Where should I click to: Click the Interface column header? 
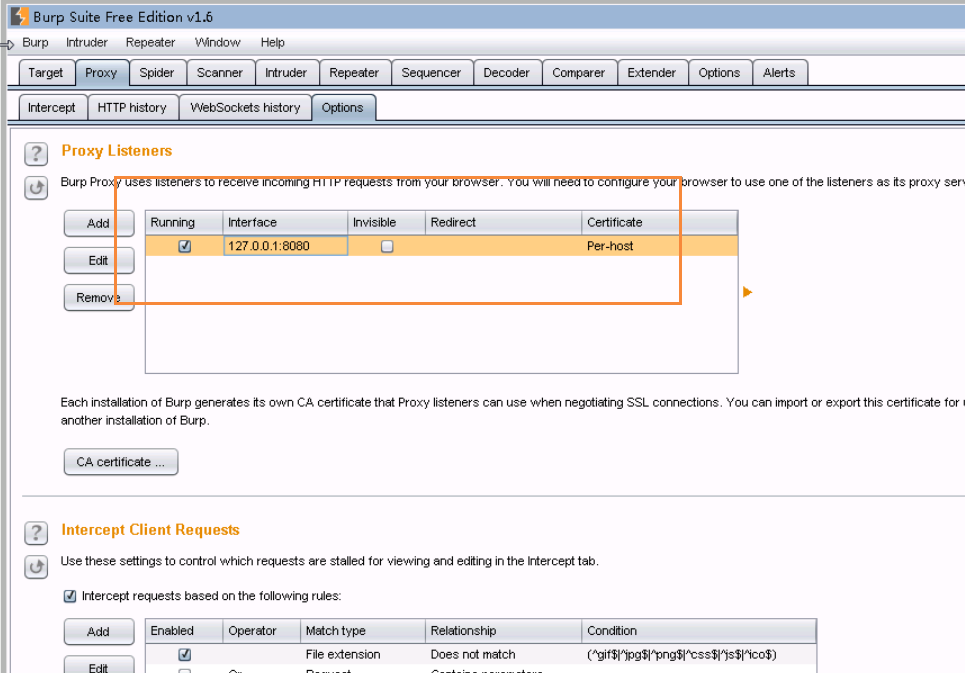[x=286, y=222]
